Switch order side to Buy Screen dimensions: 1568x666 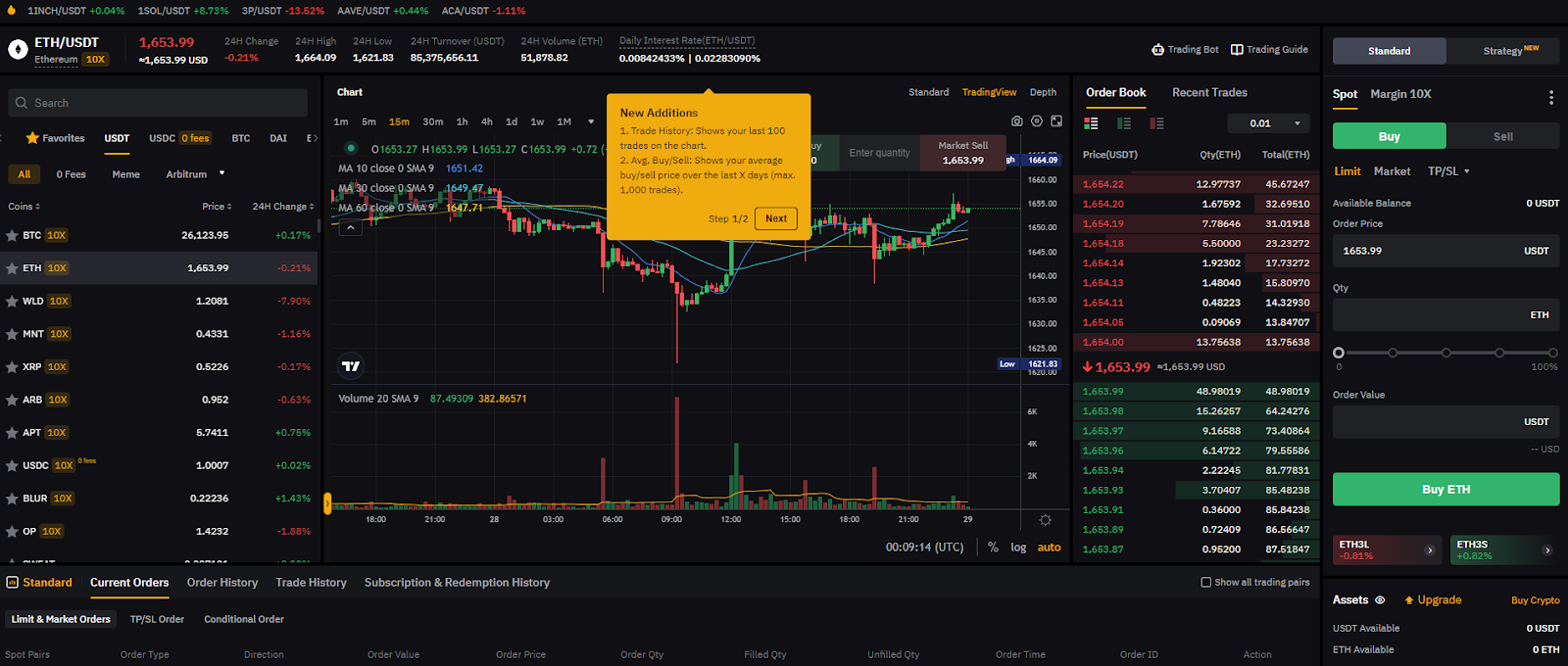[1389, 136]
